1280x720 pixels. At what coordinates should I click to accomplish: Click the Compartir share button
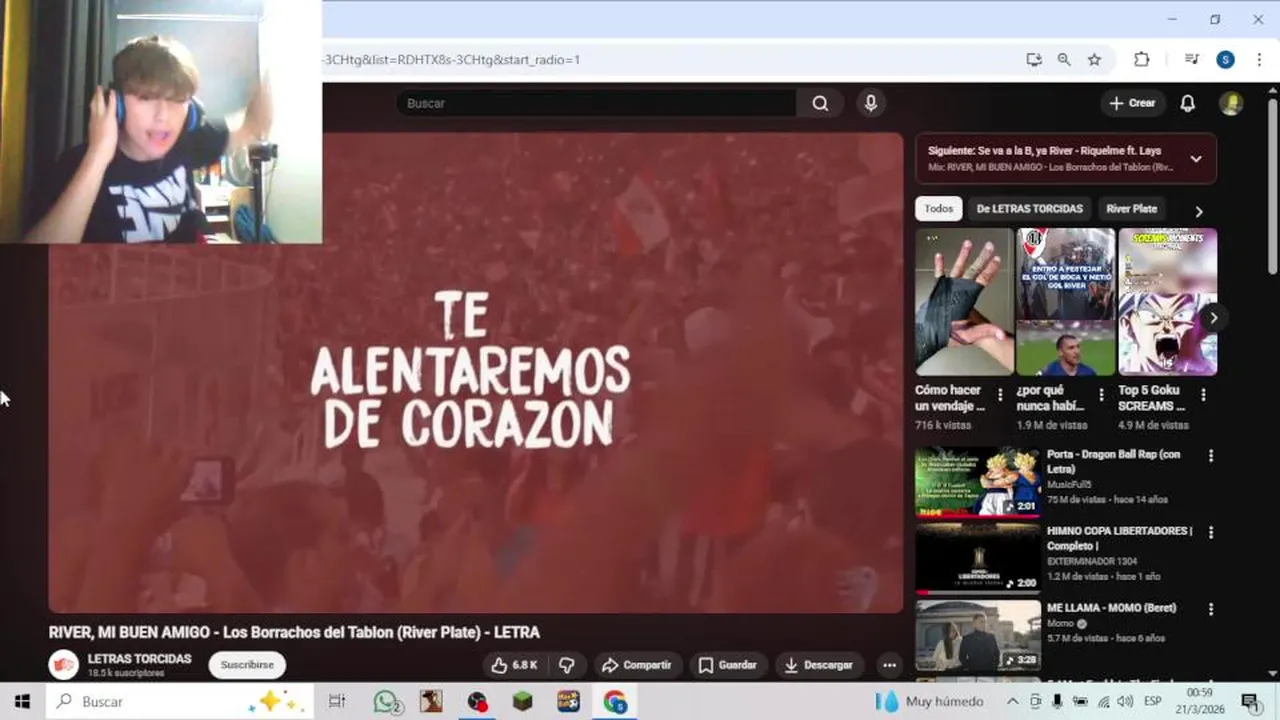[x=637, y=665]
